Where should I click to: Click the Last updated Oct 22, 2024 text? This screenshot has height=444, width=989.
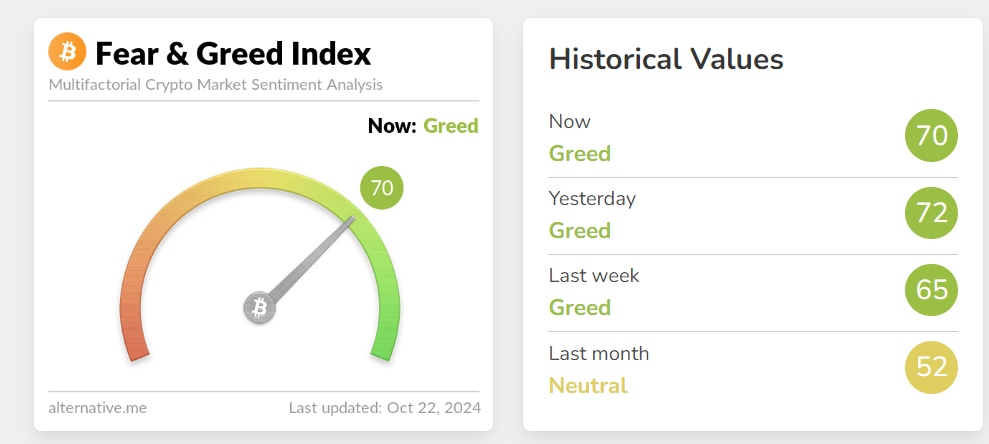384,407
